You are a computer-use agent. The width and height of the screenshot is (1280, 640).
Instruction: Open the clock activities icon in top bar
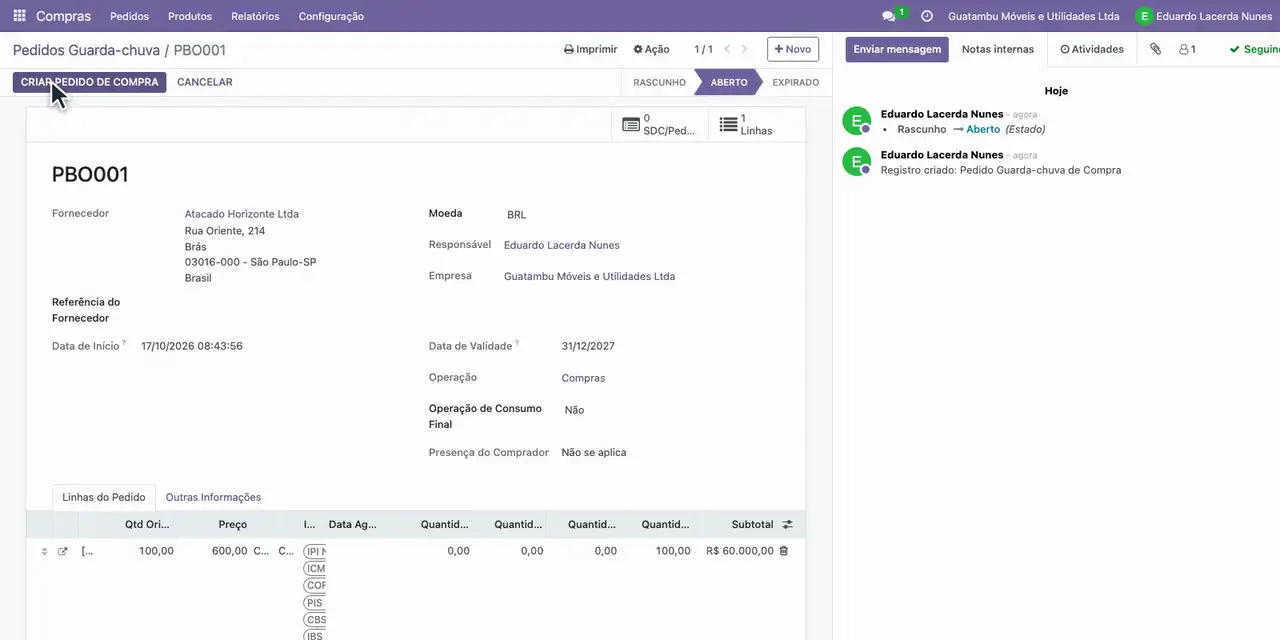click(927, 16)
